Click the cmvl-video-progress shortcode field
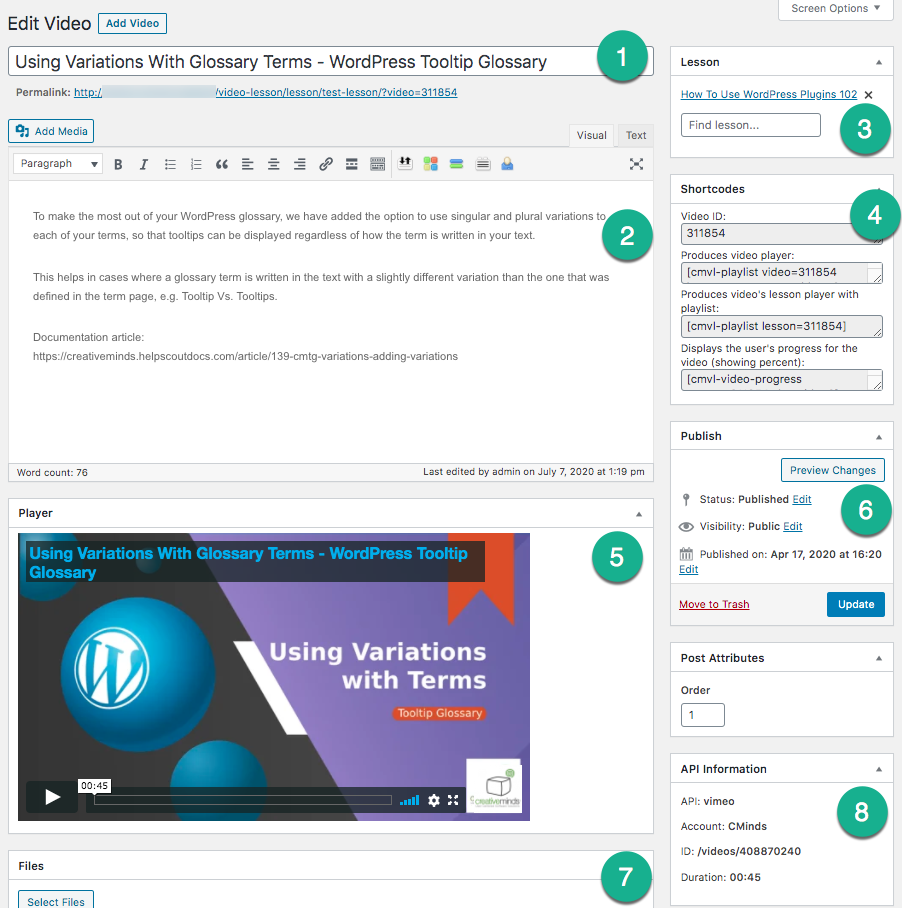The image size is (902, 908). point(782,379)
